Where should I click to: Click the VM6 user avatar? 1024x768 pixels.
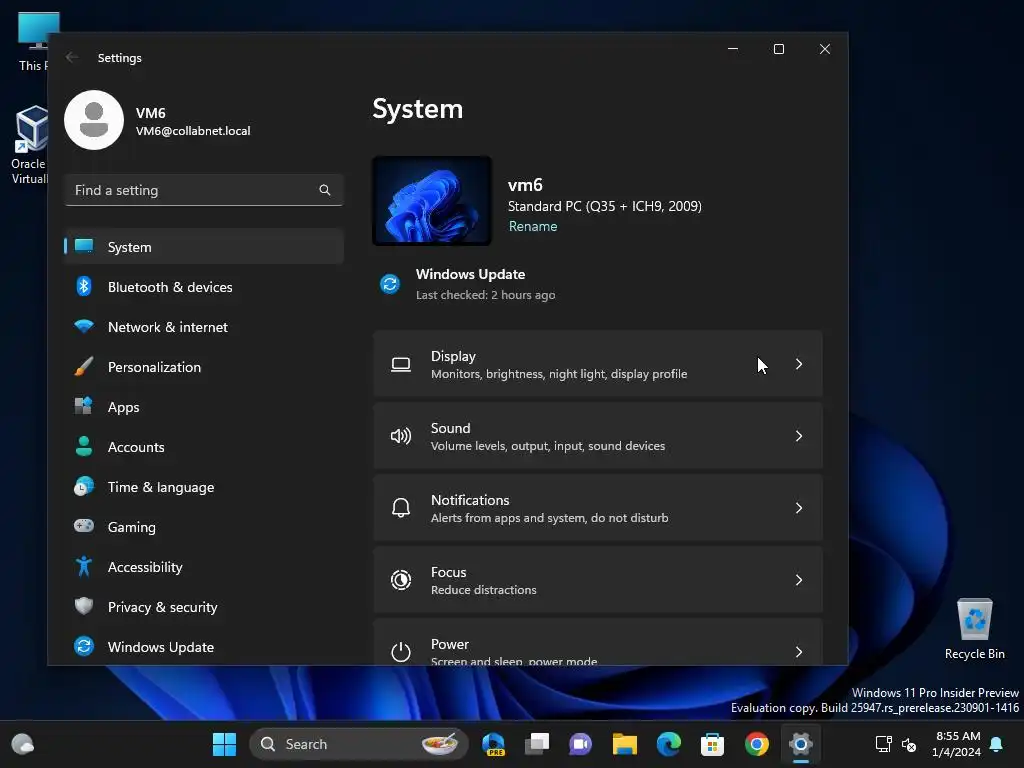click(94, 120)
